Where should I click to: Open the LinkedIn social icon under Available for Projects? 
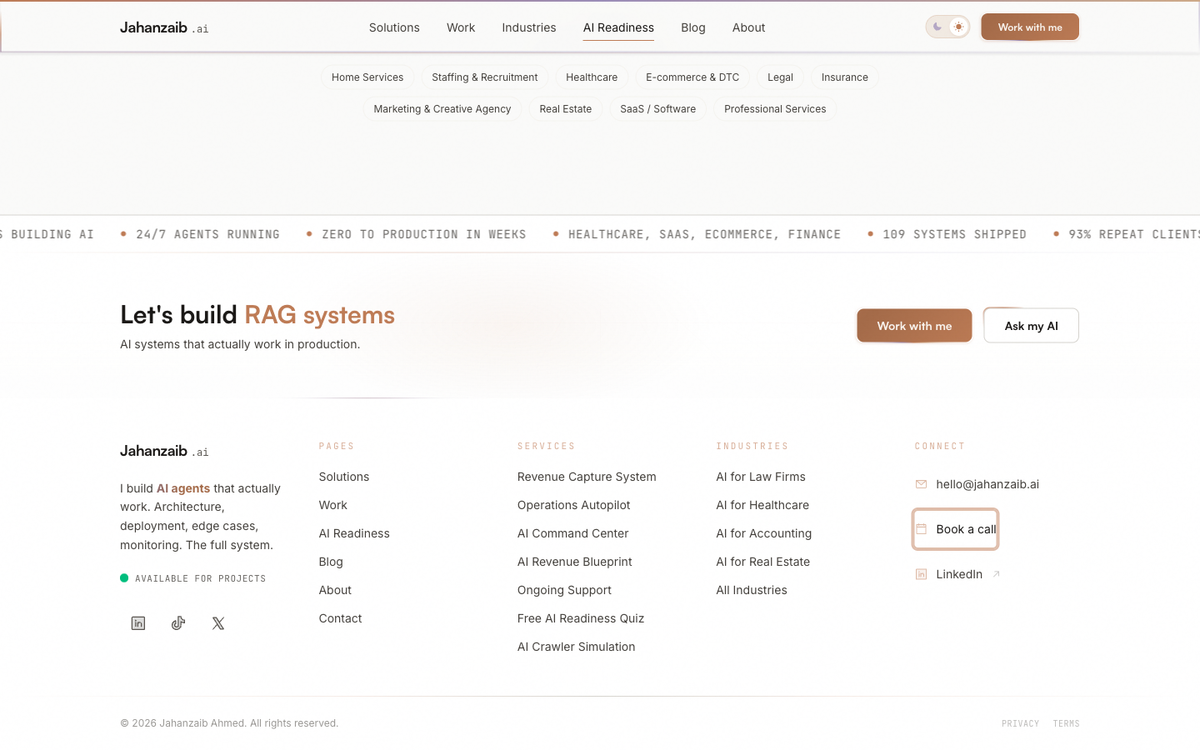[138, 623]
